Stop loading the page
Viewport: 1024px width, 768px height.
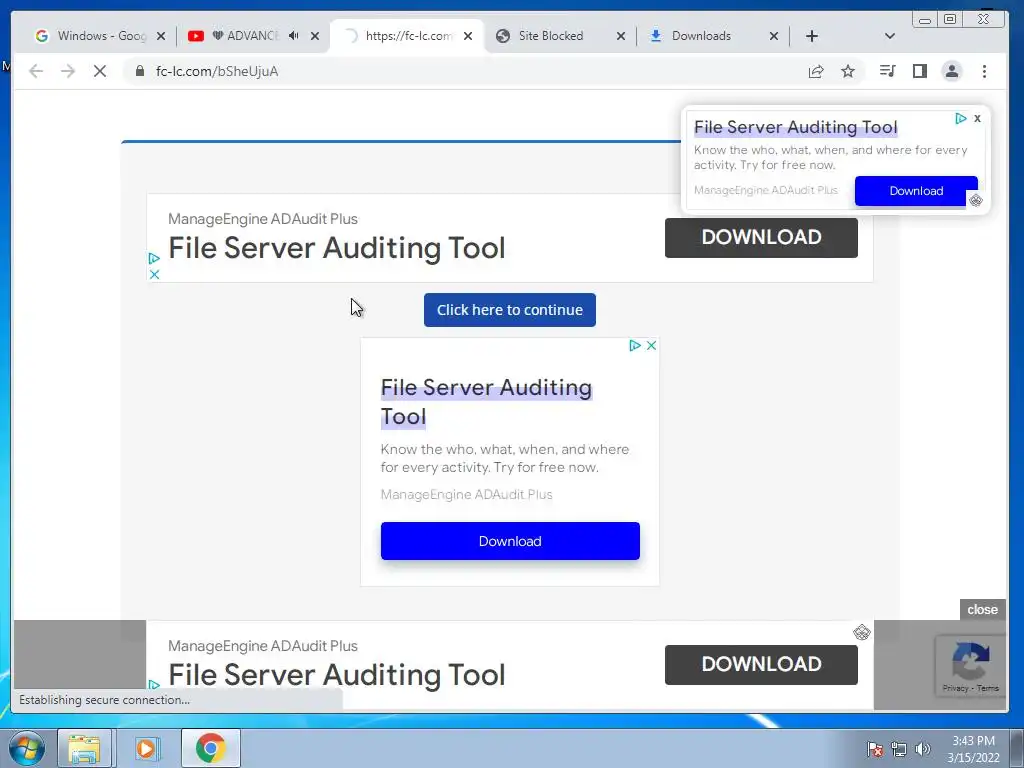[100, 71]
